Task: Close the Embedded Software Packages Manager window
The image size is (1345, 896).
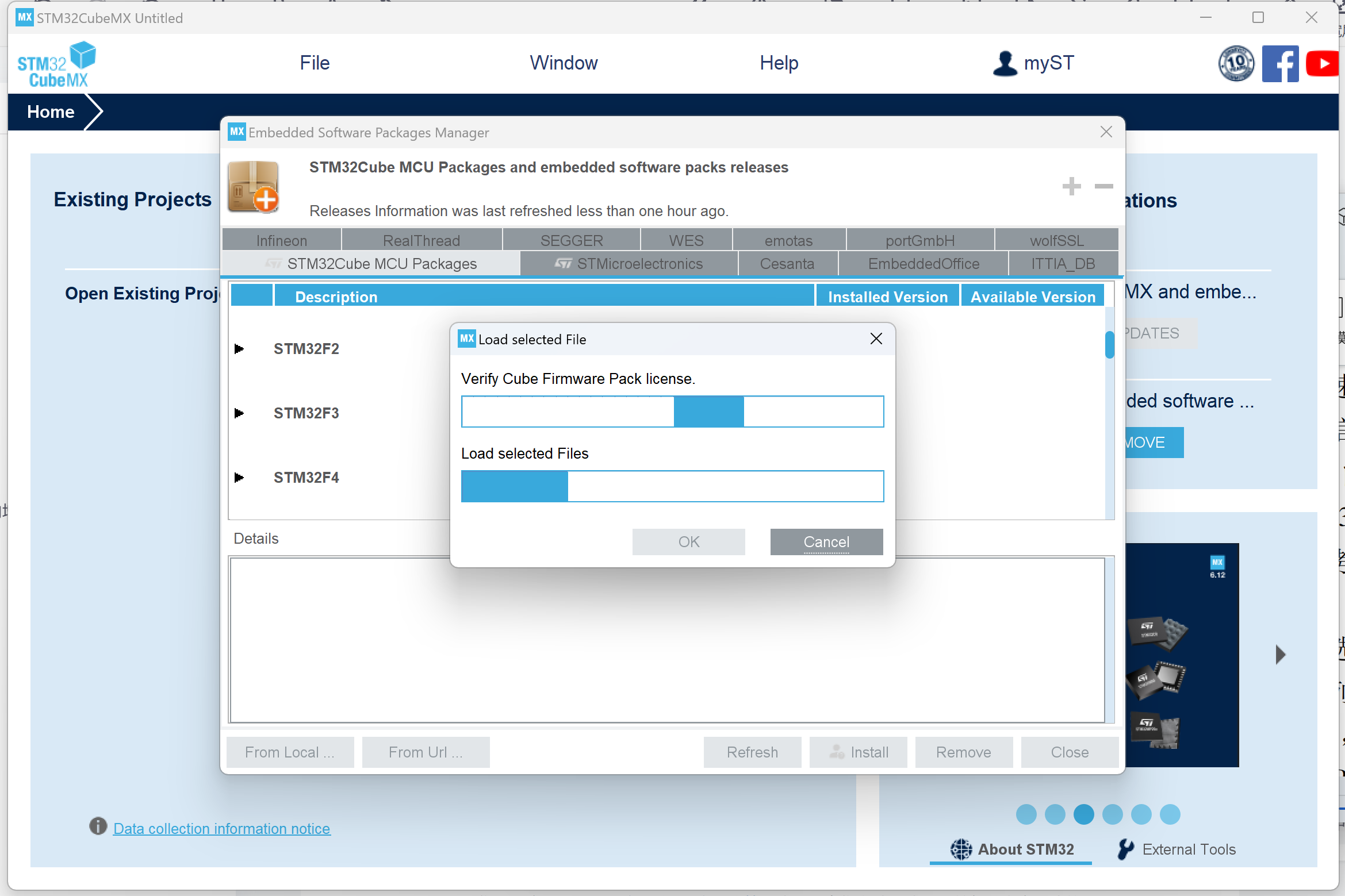Action: tap(1106, 132)
